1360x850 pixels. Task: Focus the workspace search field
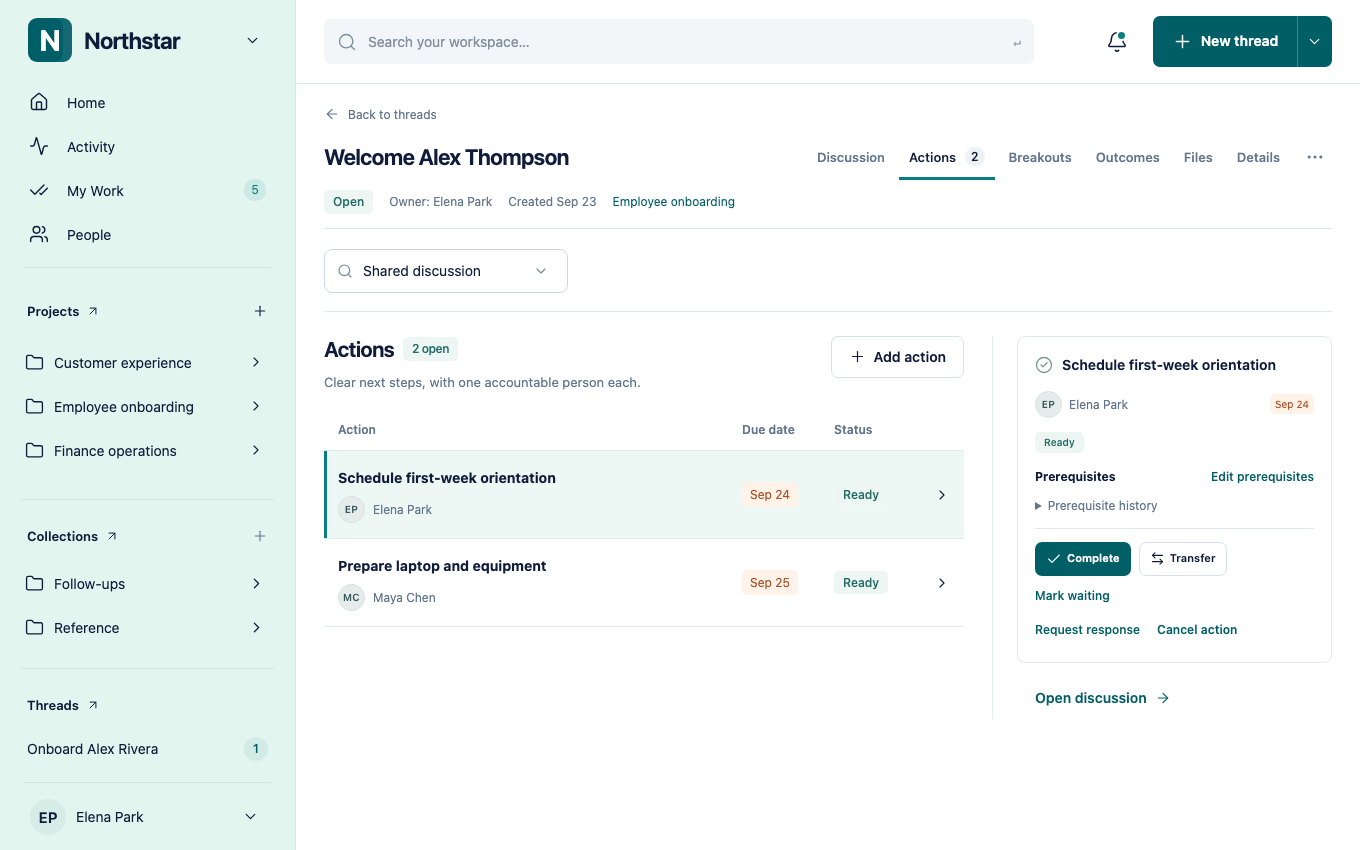coord(679,42)
